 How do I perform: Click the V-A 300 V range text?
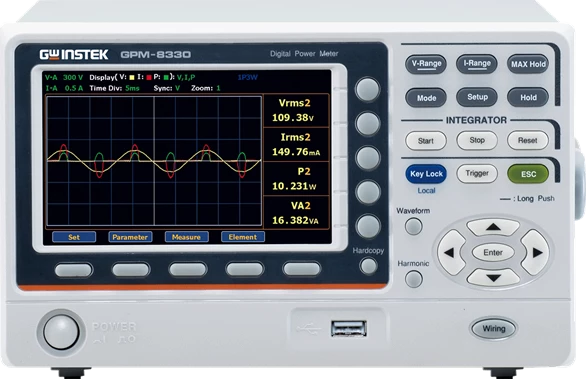[x=64, y=77]
